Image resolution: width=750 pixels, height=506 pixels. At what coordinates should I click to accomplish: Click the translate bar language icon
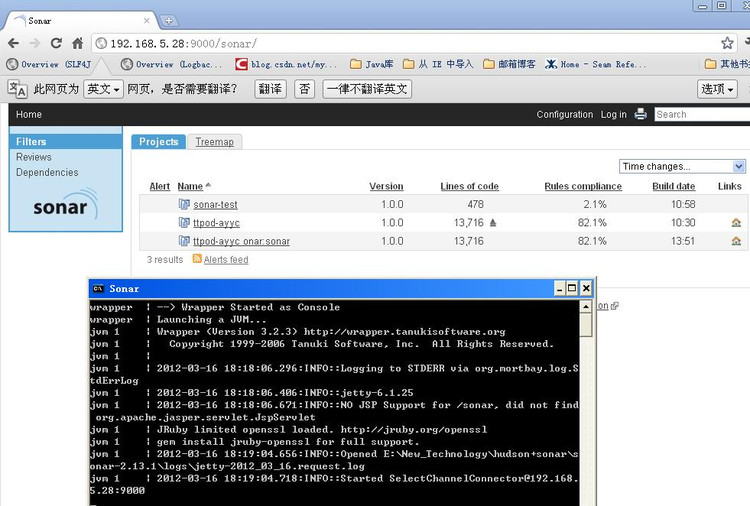pos(18,89)
